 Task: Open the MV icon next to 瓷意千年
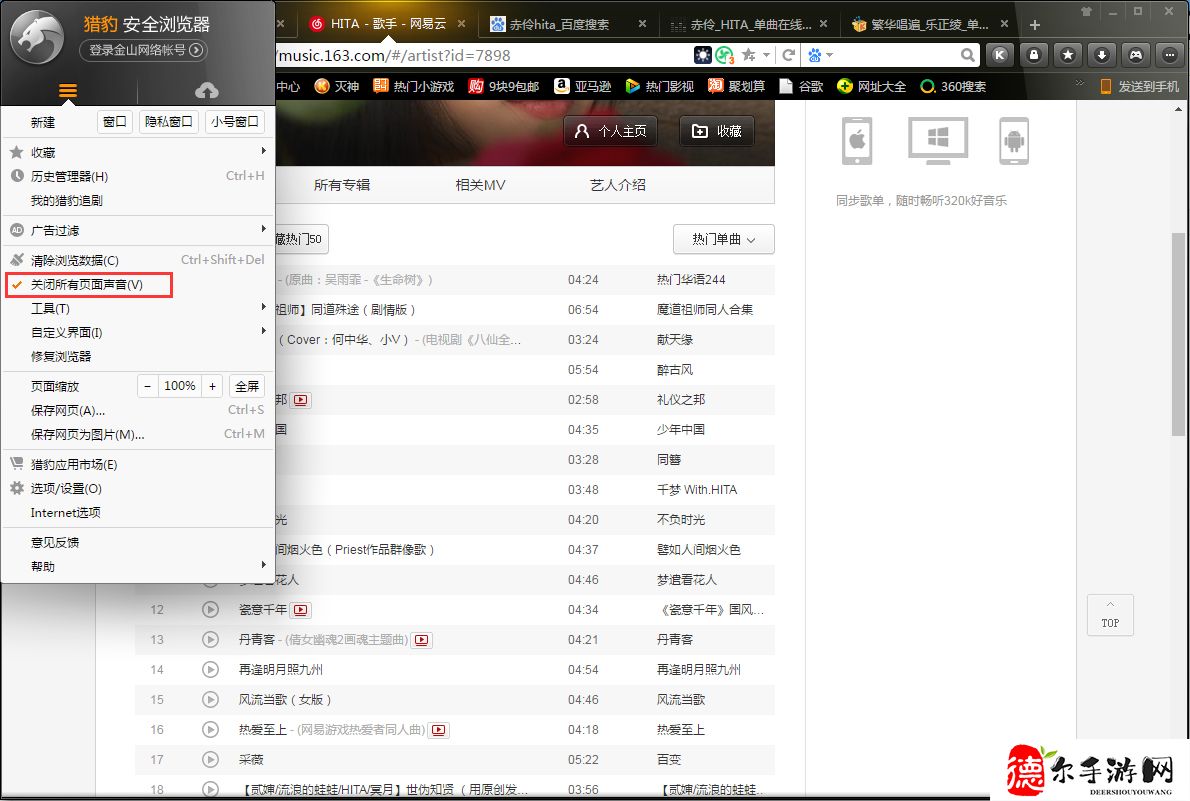coord(301,610)
